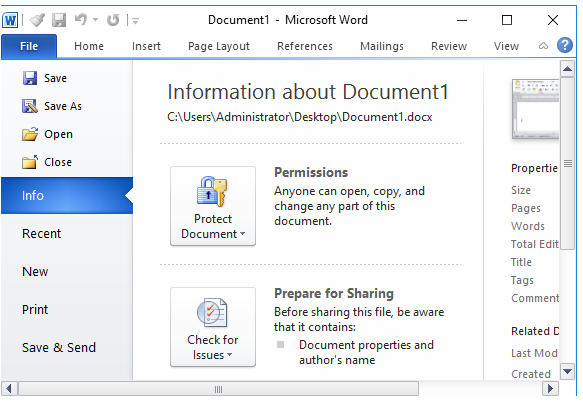Open Customize Quick Access Toolbar dropdown arrow
The image size is (583, 404).
[135, 20]
